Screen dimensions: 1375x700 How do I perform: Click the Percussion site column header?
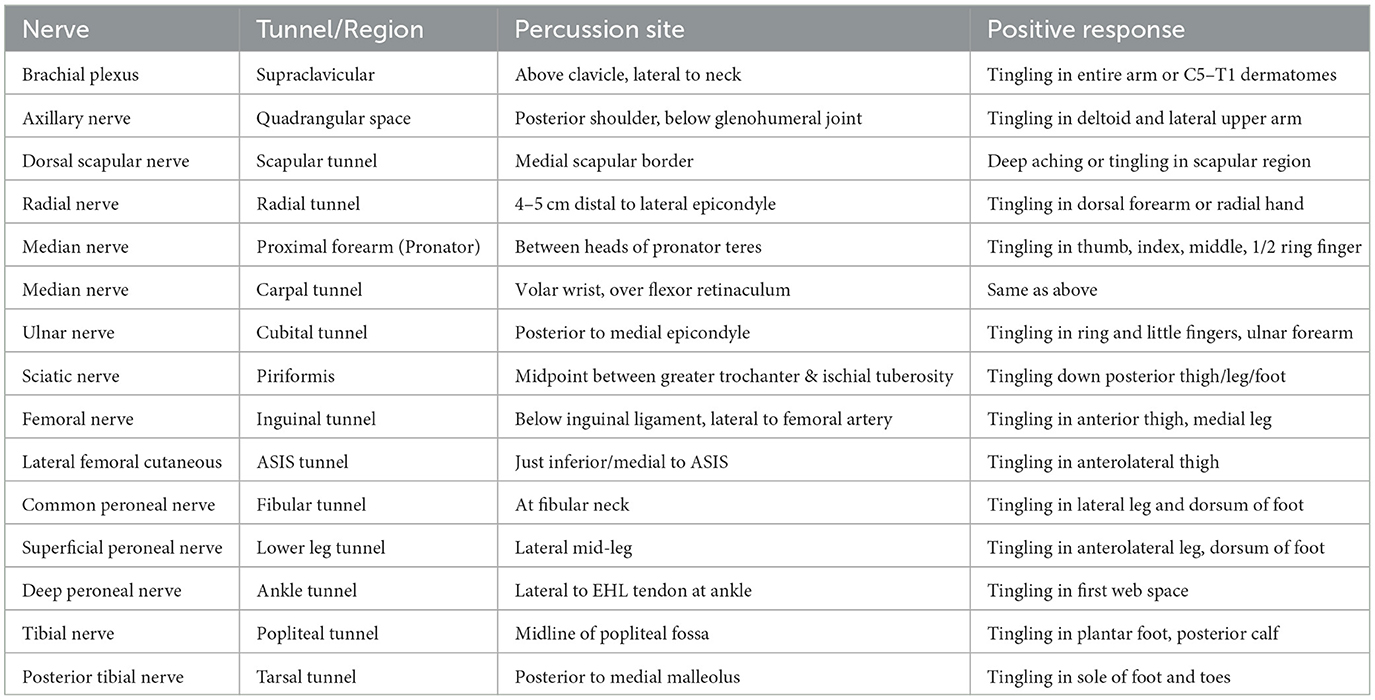coord(599,29)
